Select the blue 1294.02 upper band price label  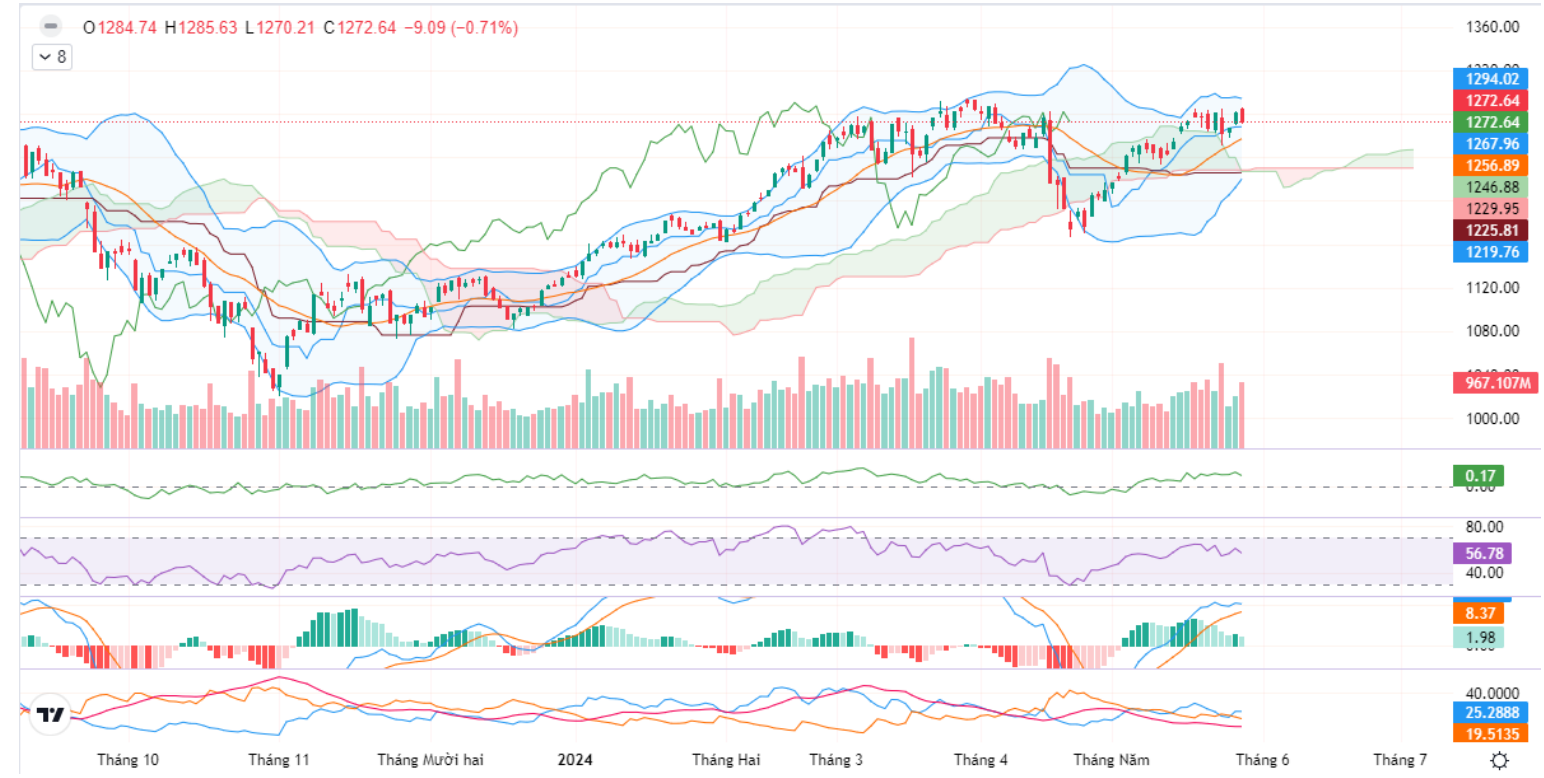(1492, 79)
